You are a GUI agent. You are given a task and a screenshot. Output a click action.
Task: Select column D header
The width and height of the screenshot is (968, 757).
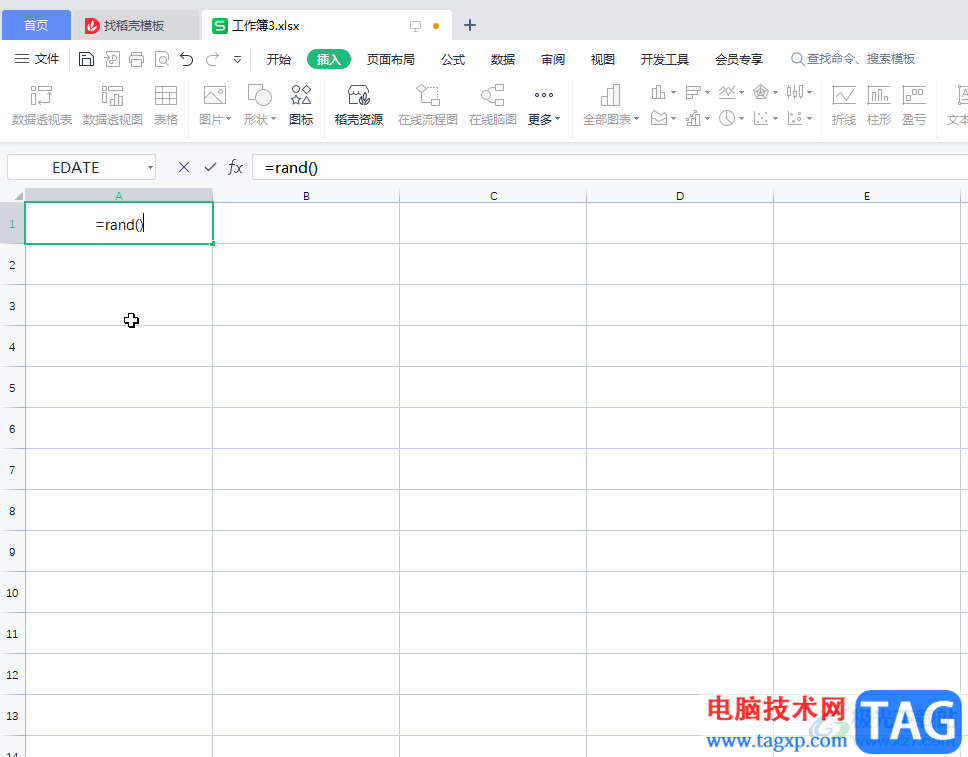click(680, 196)
